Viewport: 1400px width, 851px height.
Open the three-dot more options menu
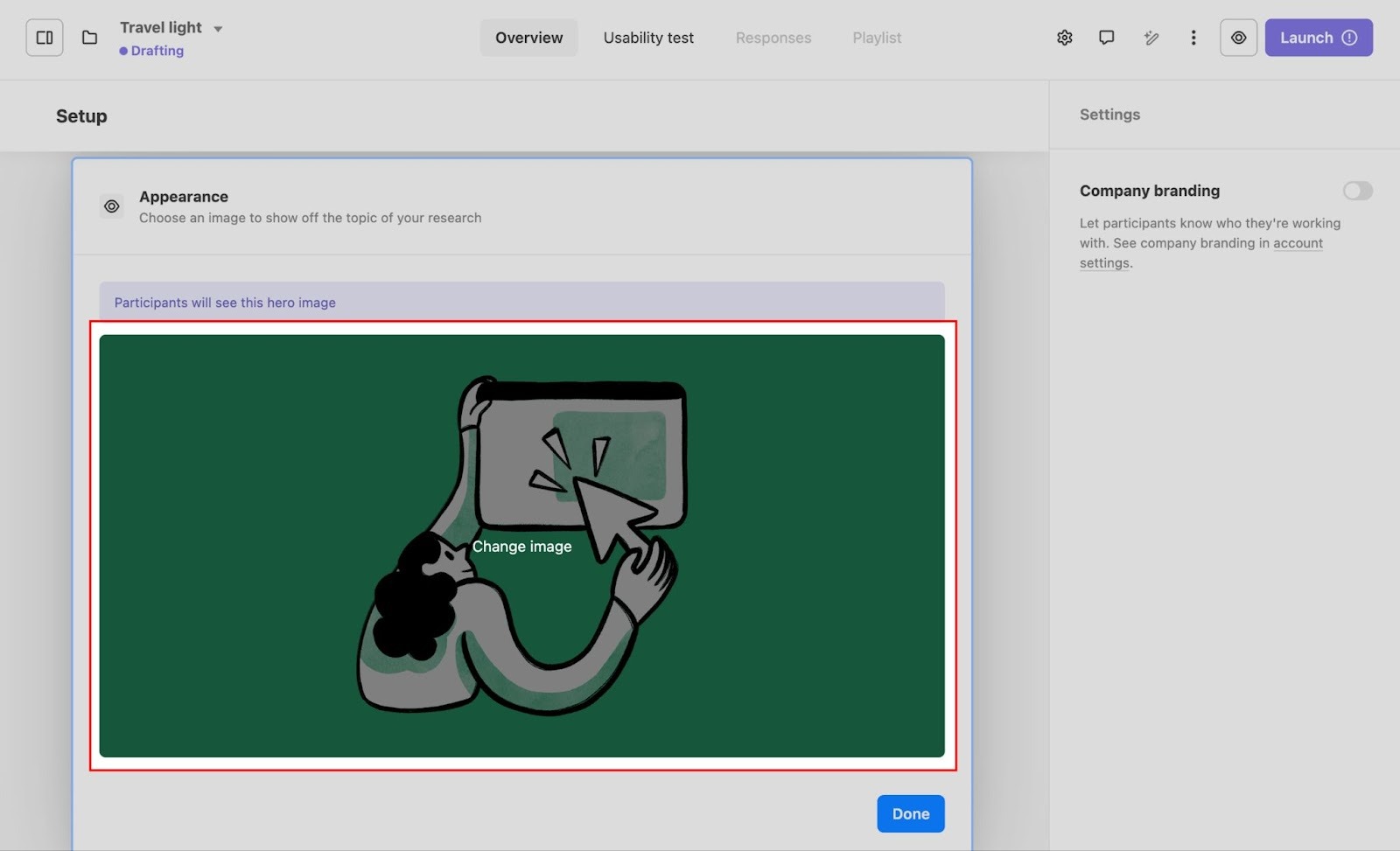1193,38
